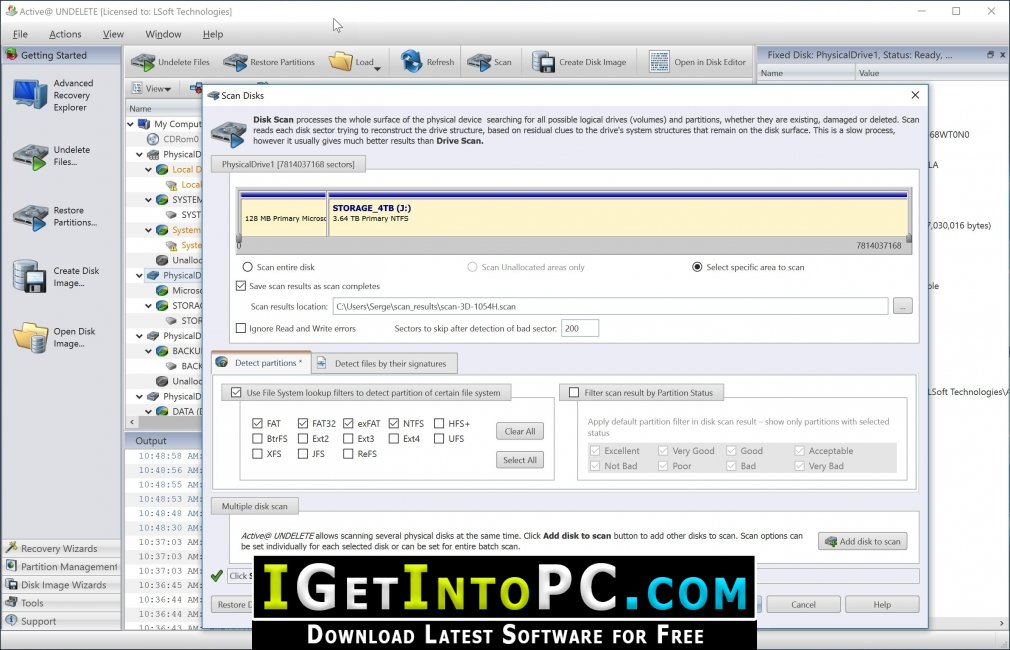The width and height of the screenshot is (1010, 650).
Task: Click the Undelete Files toolbar icon
Action: point(143,62)
